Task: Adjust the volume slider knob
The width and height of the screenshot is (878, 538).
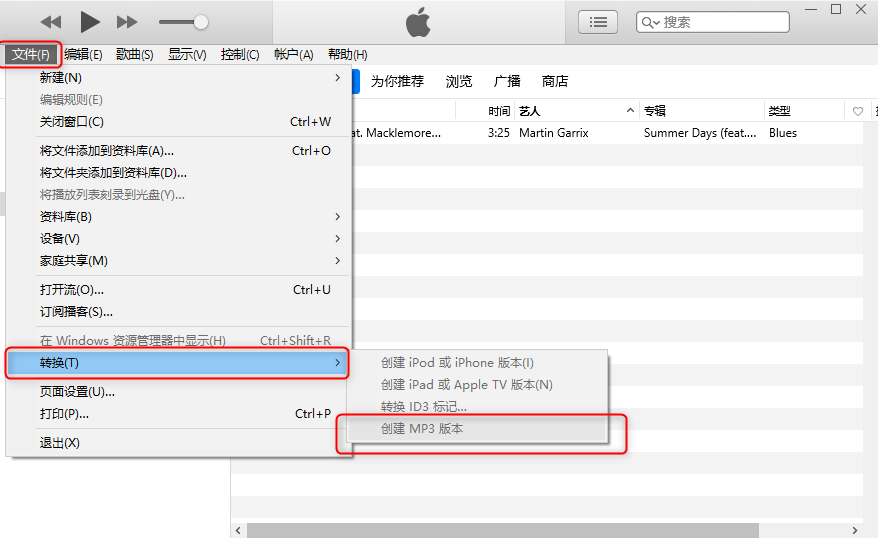Action: pyautogui.click(x=201, y=22)
